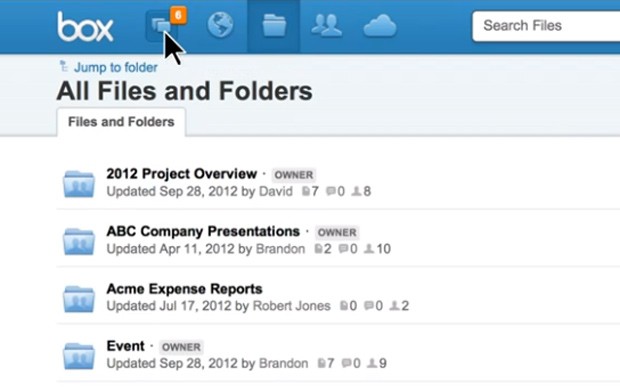Image resolution: width=620 pixels, height=392 pixels.
Task: Click the comments count on 2012 Project Overview
Action: (335, 191)
